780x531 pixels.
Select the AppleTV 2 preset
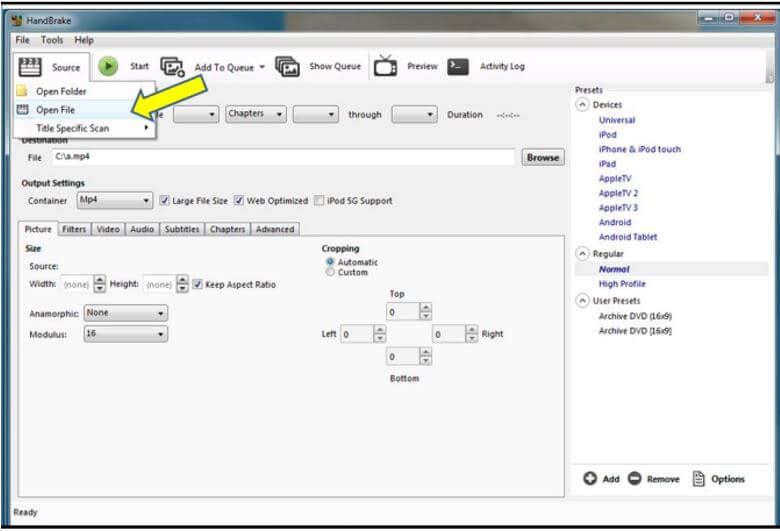click(618, 193)
